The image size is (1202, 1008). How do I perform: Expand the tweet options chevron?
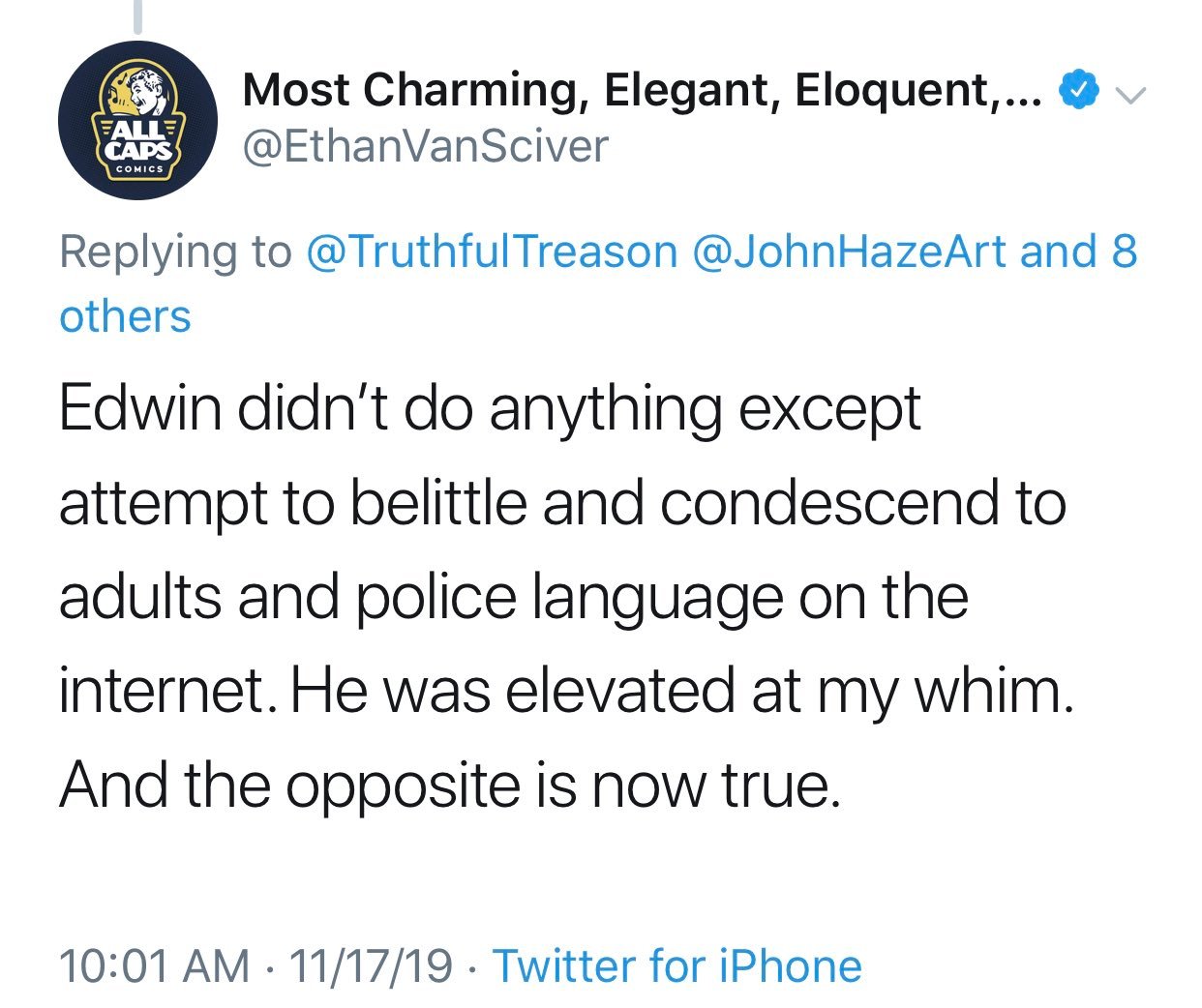point(1130,94)
